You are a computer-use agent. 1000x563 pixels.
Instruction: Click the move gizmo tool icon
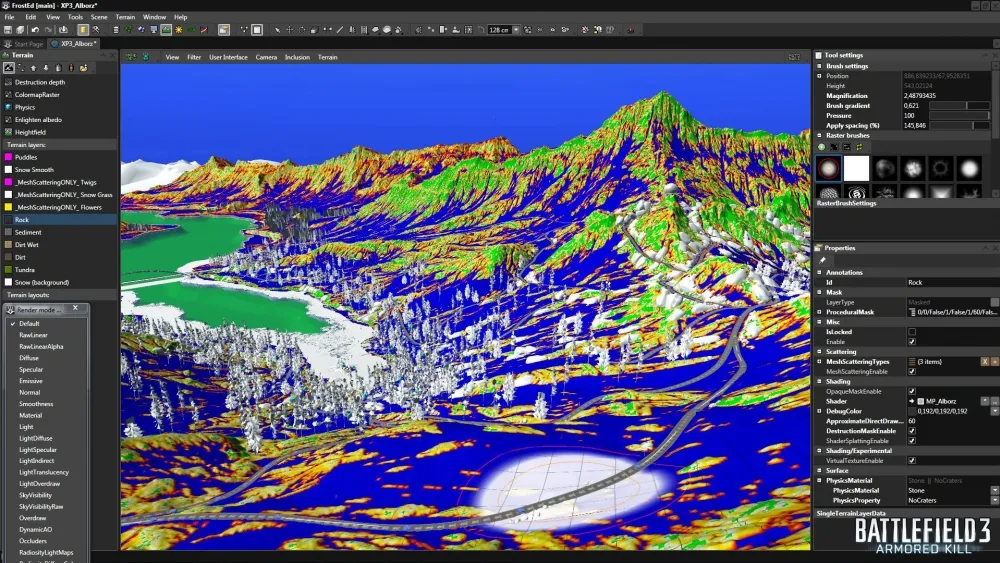pyautogui.click(x=289, y=30)
